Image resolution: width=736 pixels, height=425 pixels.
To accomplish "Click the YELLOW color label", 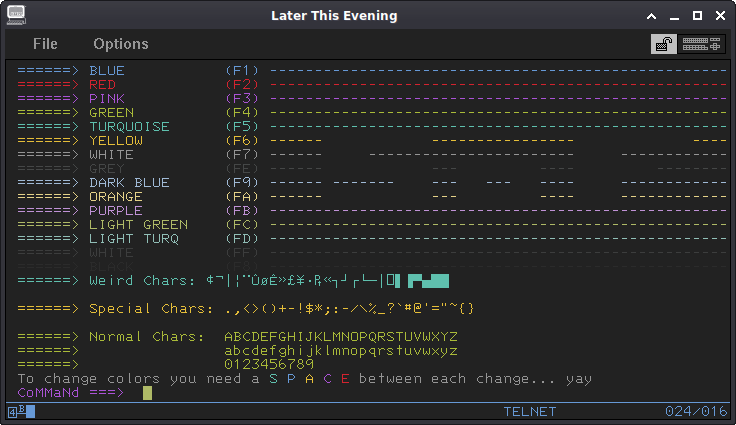I will tap(116, 141).
